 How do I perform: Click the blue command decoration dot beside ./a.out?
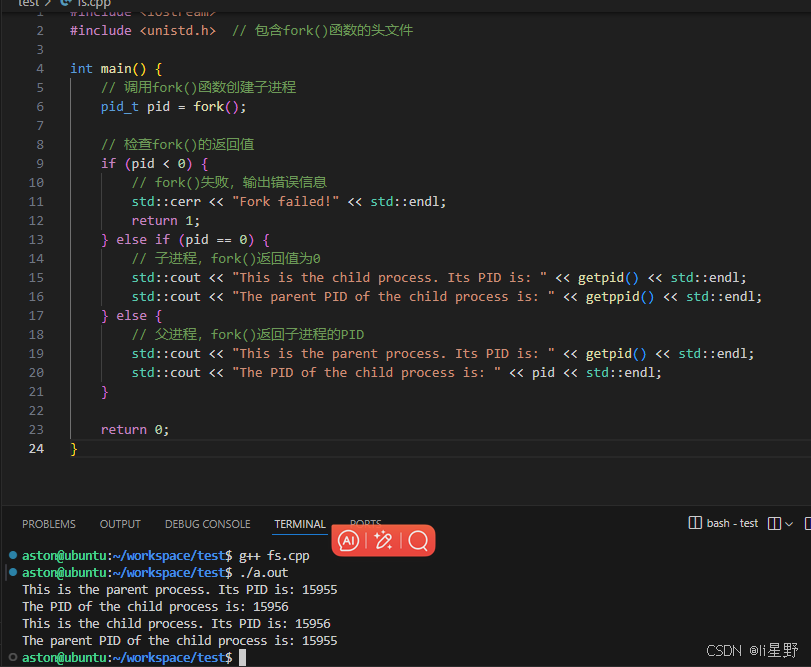[x=13, y=572]
